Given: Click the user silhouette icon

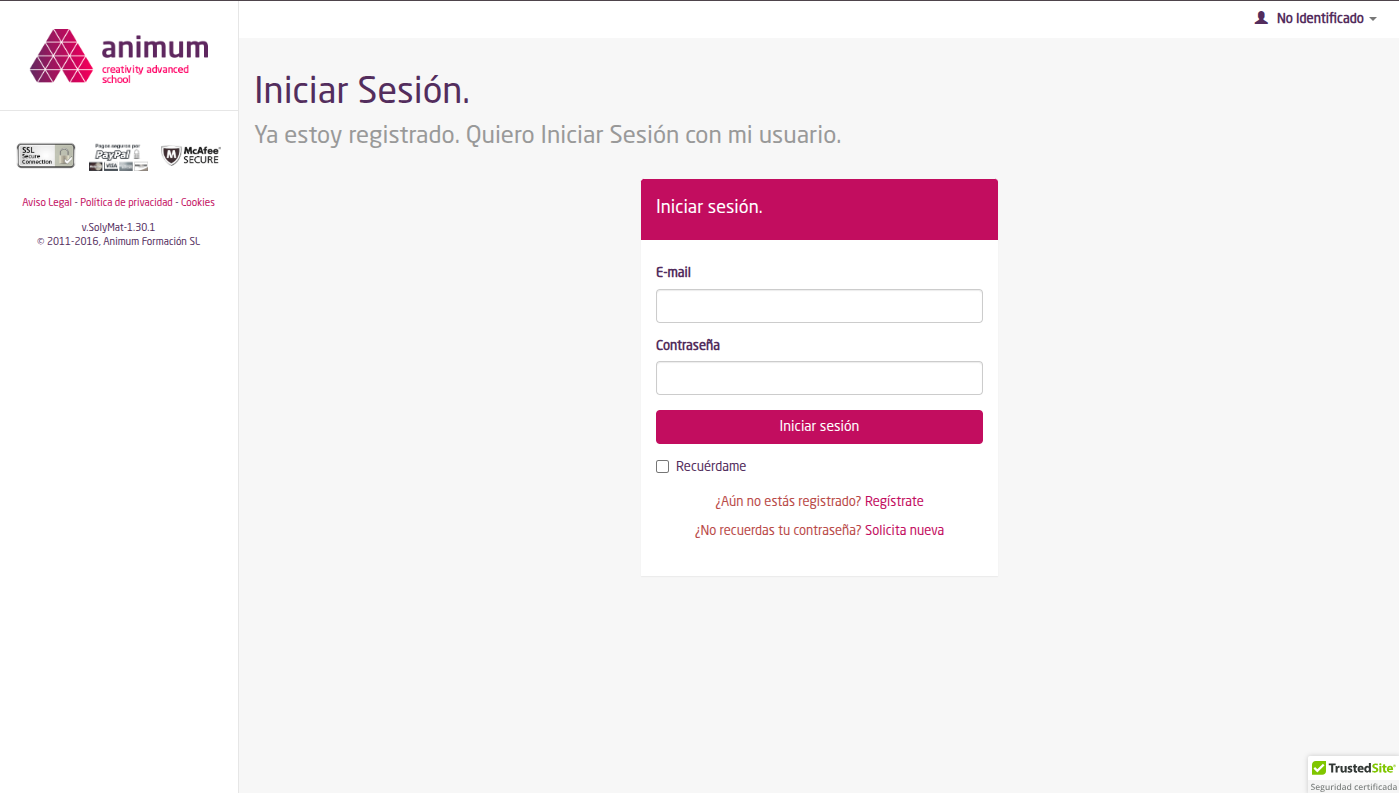Looking at the screenshot, I should [1261, 18].
